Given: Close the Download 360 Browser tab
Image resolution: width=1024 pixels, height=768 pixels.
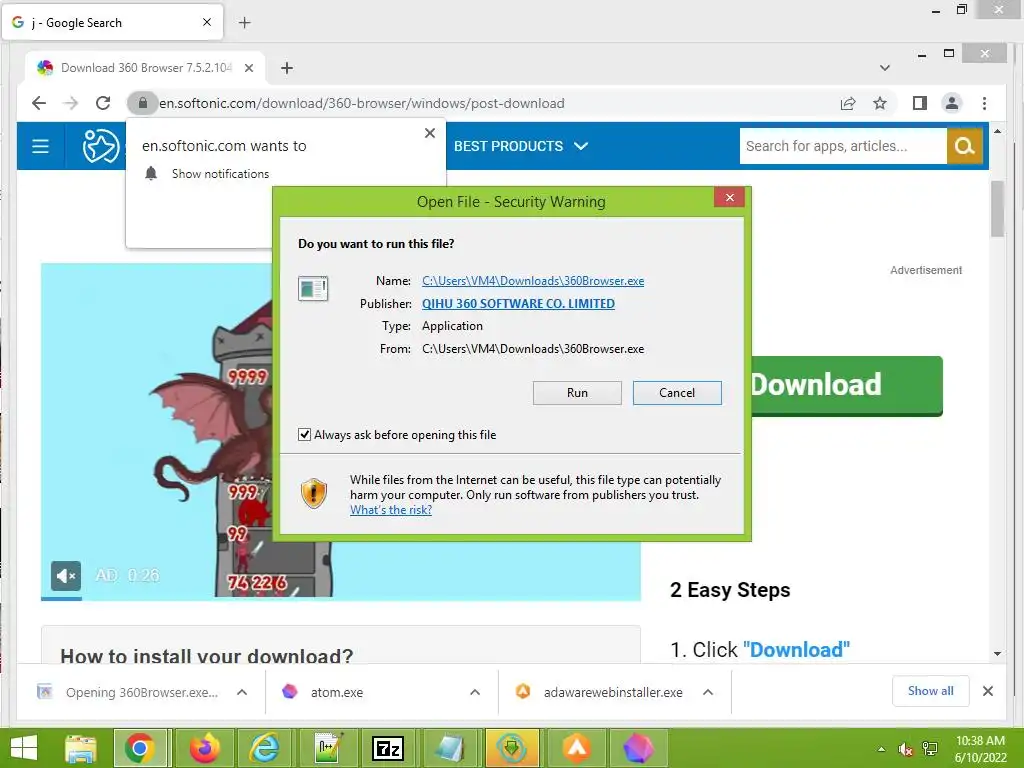Looking at the screenshot, I should 249,68.
